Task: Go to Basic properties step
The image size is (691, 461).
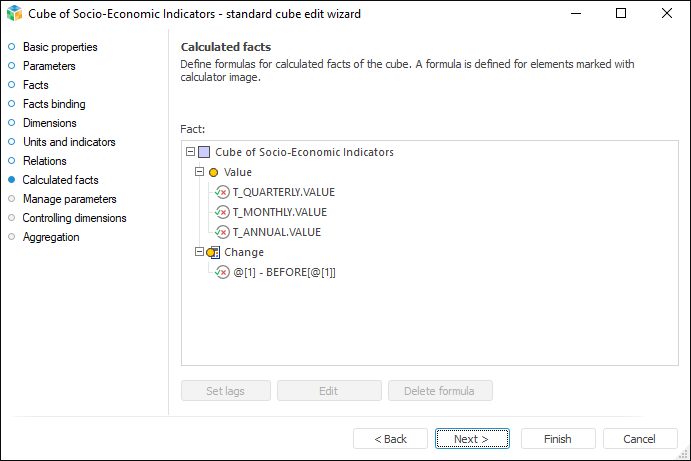Action: [60, 47]
